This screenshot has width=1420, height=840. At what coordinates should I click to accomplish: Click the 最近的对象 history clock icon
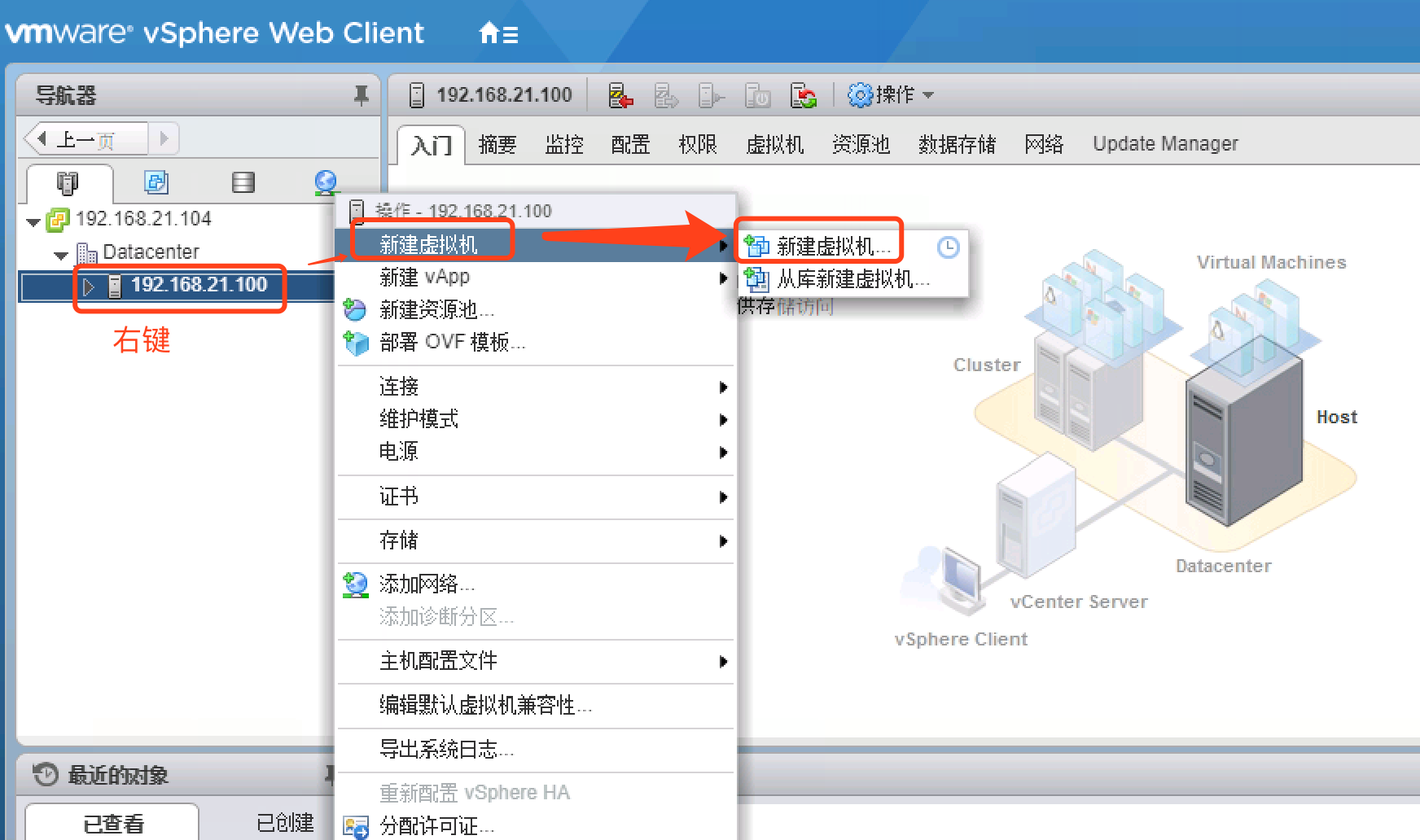click(x=46, y=774)
